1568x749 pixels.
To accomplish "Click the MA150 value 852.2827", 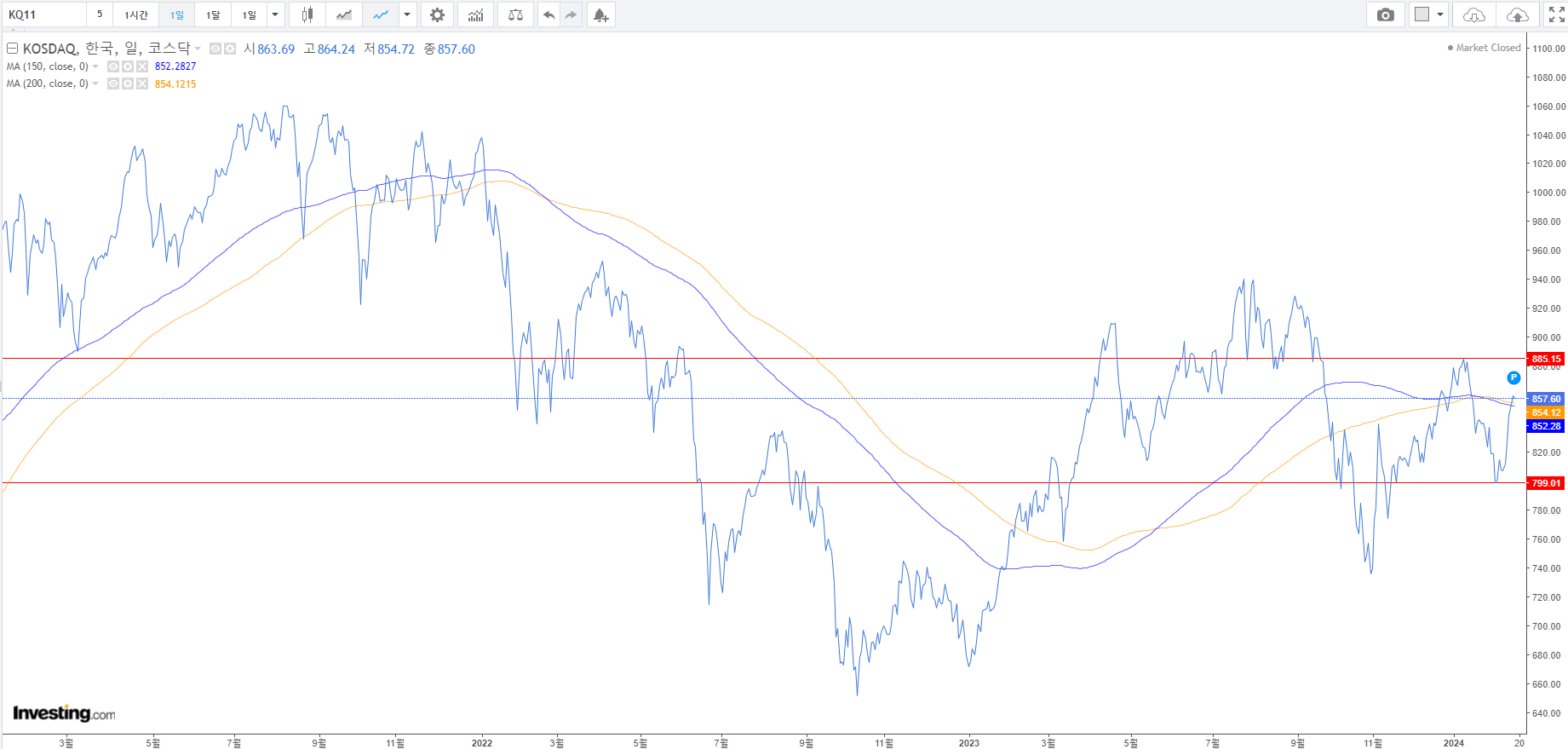I will point(175,66).
